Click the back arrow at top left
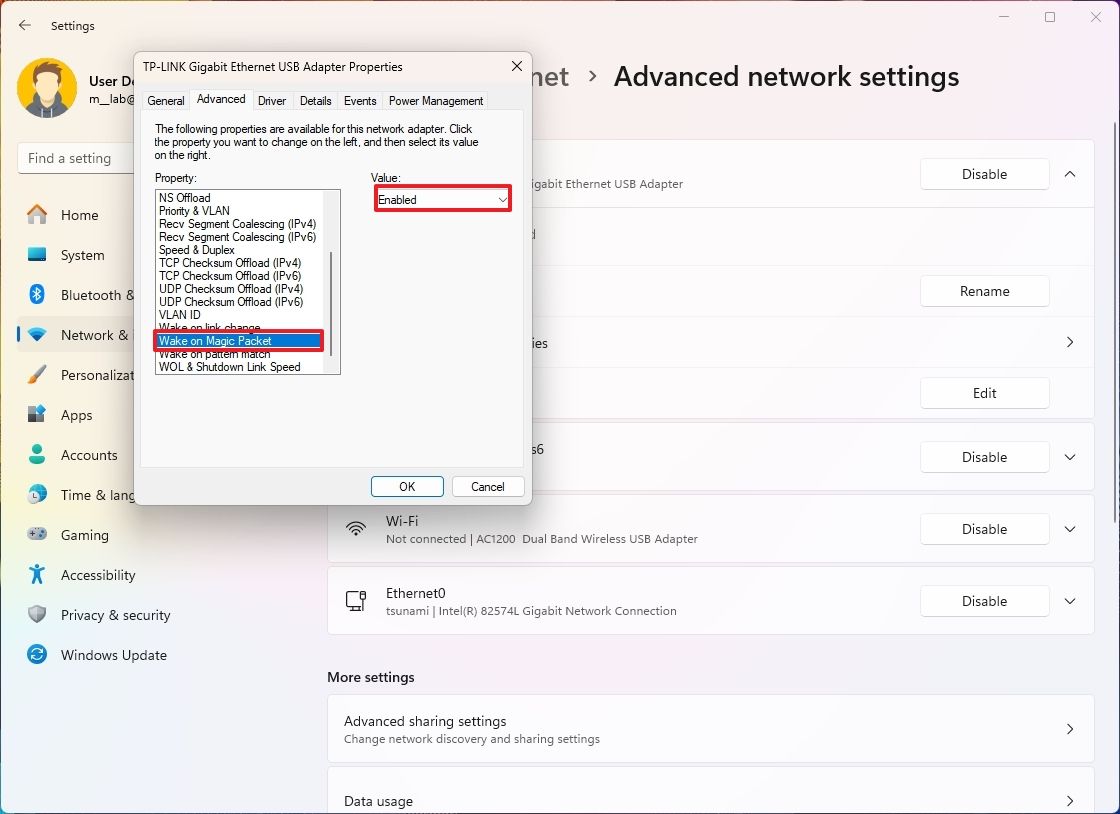 (x=24, y=25)
